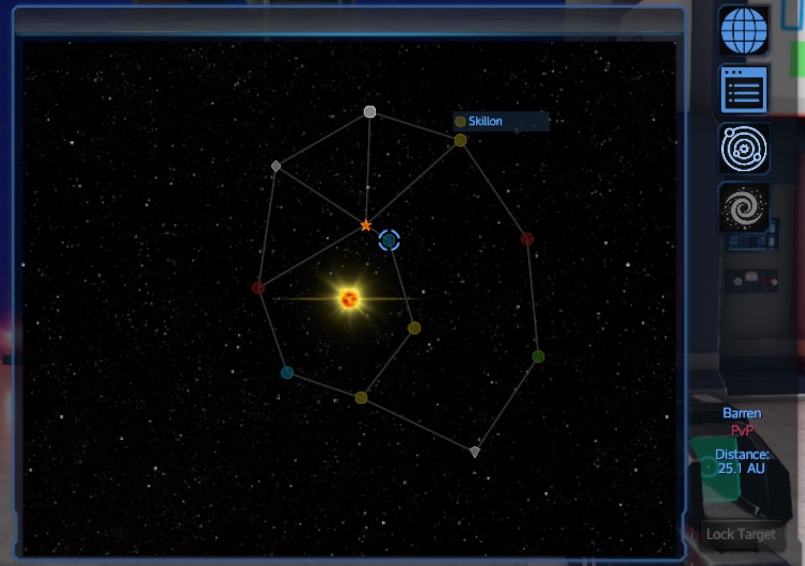Select the yellow Skillon planet node
Viewport: 805px width, 566px height.
coord(460,140)
